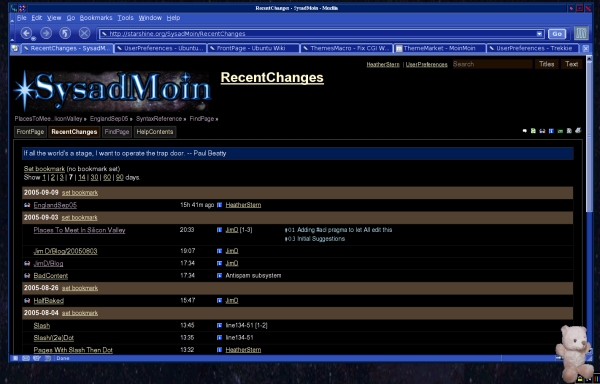Viewport: 600px width, 384px height.
Task: Open the Places To Meet In Silicon Valley link
Action: [x=79, y=230]
